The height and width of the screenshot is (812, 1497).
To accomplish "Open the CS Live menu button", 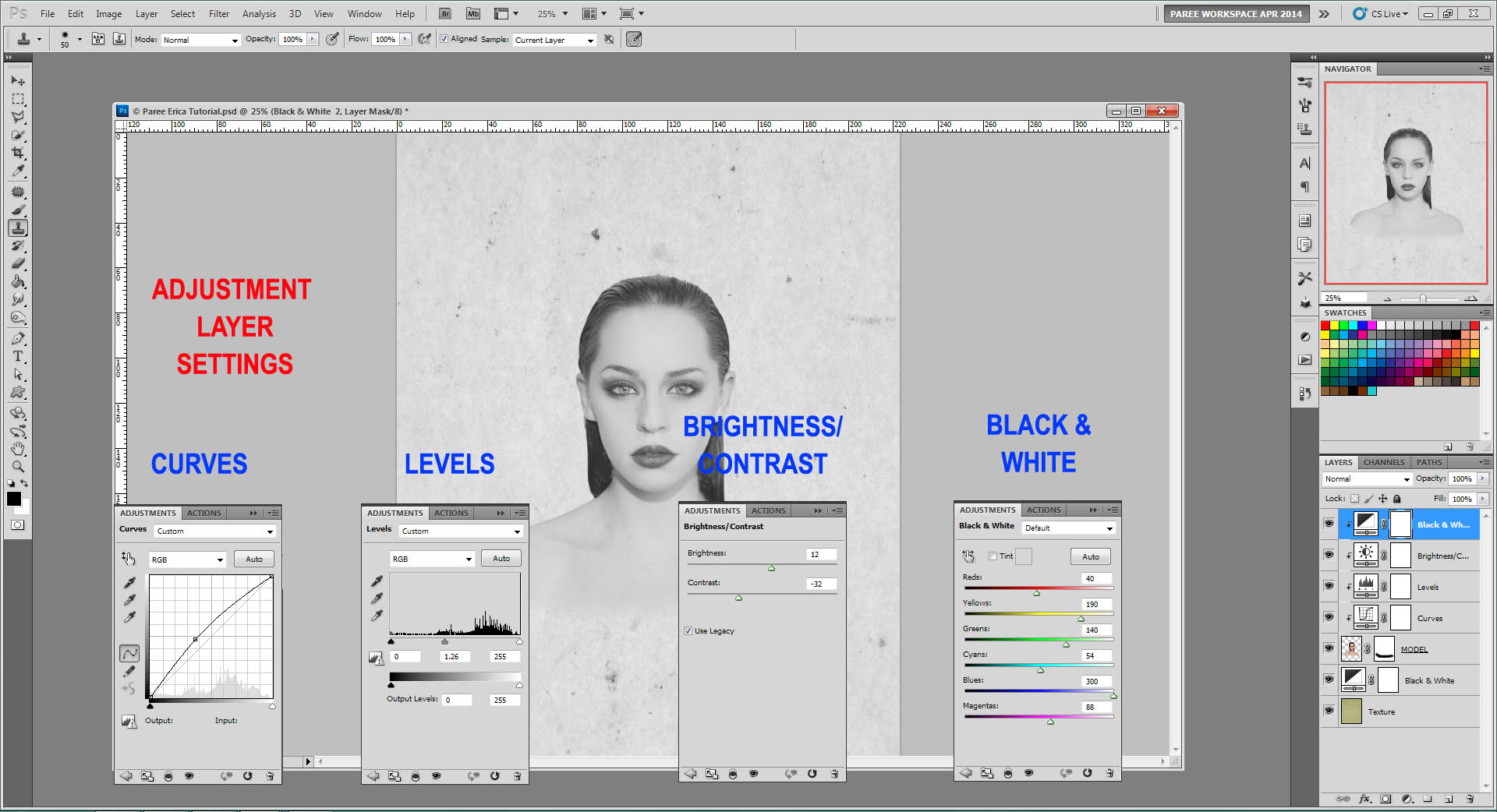I will (x=1381, y=13).
